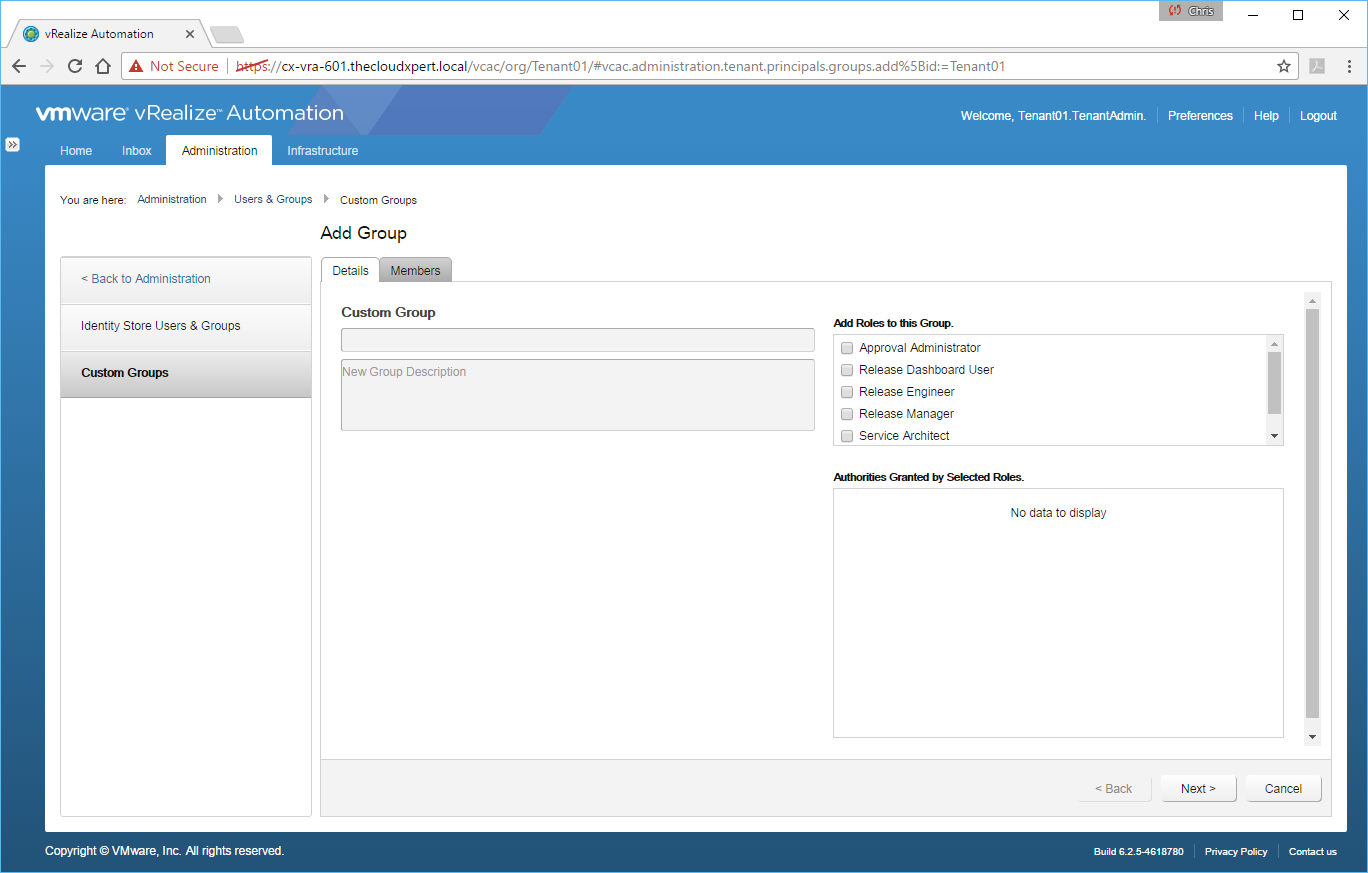Bookmark page with the star icon
The height and width of the screenshot is (873, 1368).
(x=1284, y=66)
